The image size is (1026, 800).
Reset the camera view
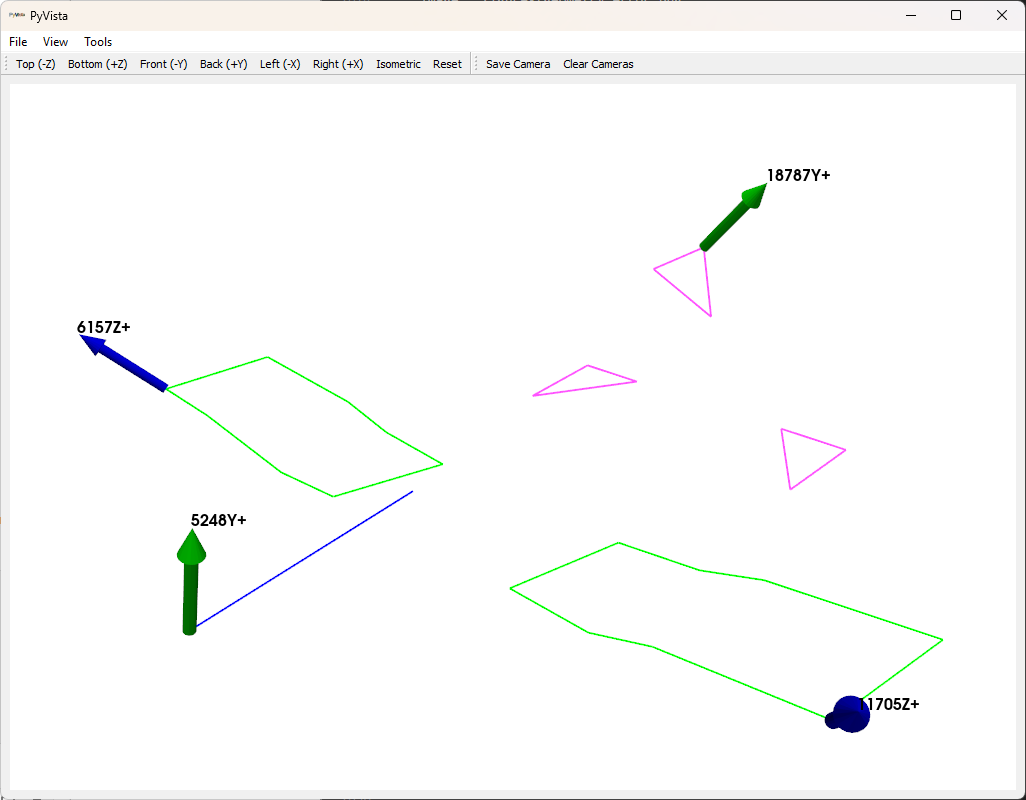coord(447,63)
